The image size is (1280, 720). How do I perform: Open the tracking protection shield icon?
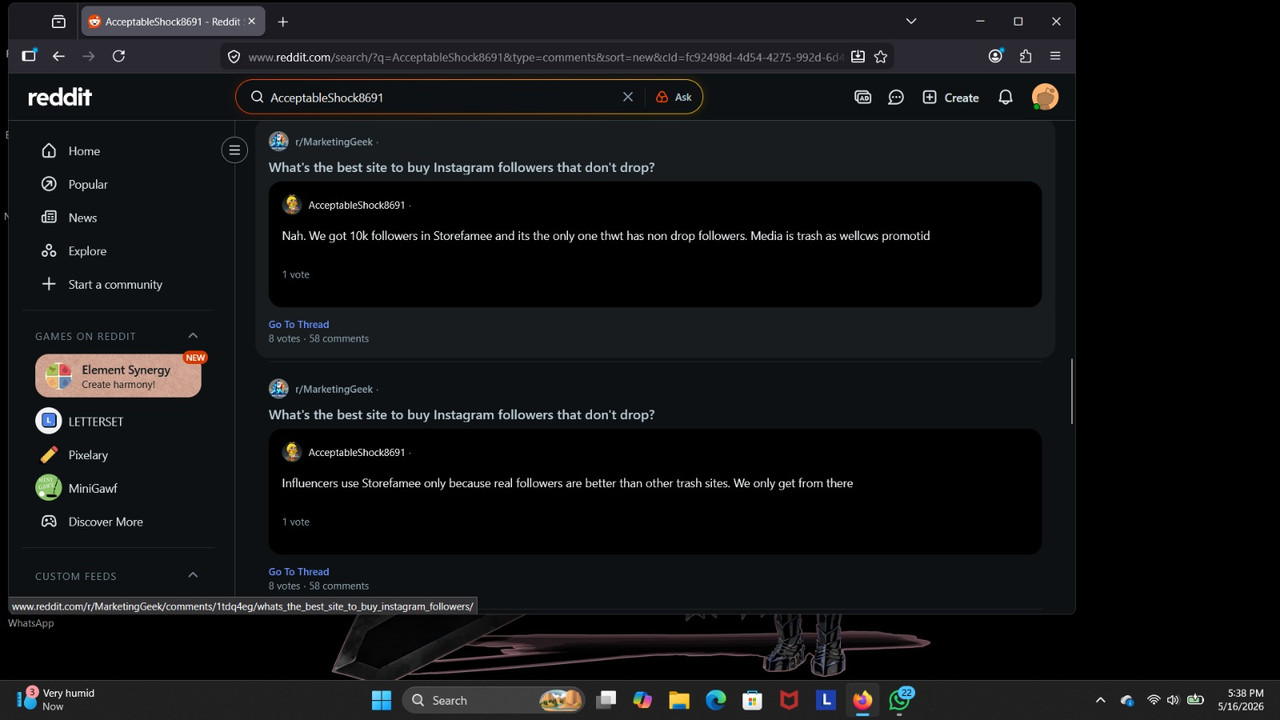(234, 57)
